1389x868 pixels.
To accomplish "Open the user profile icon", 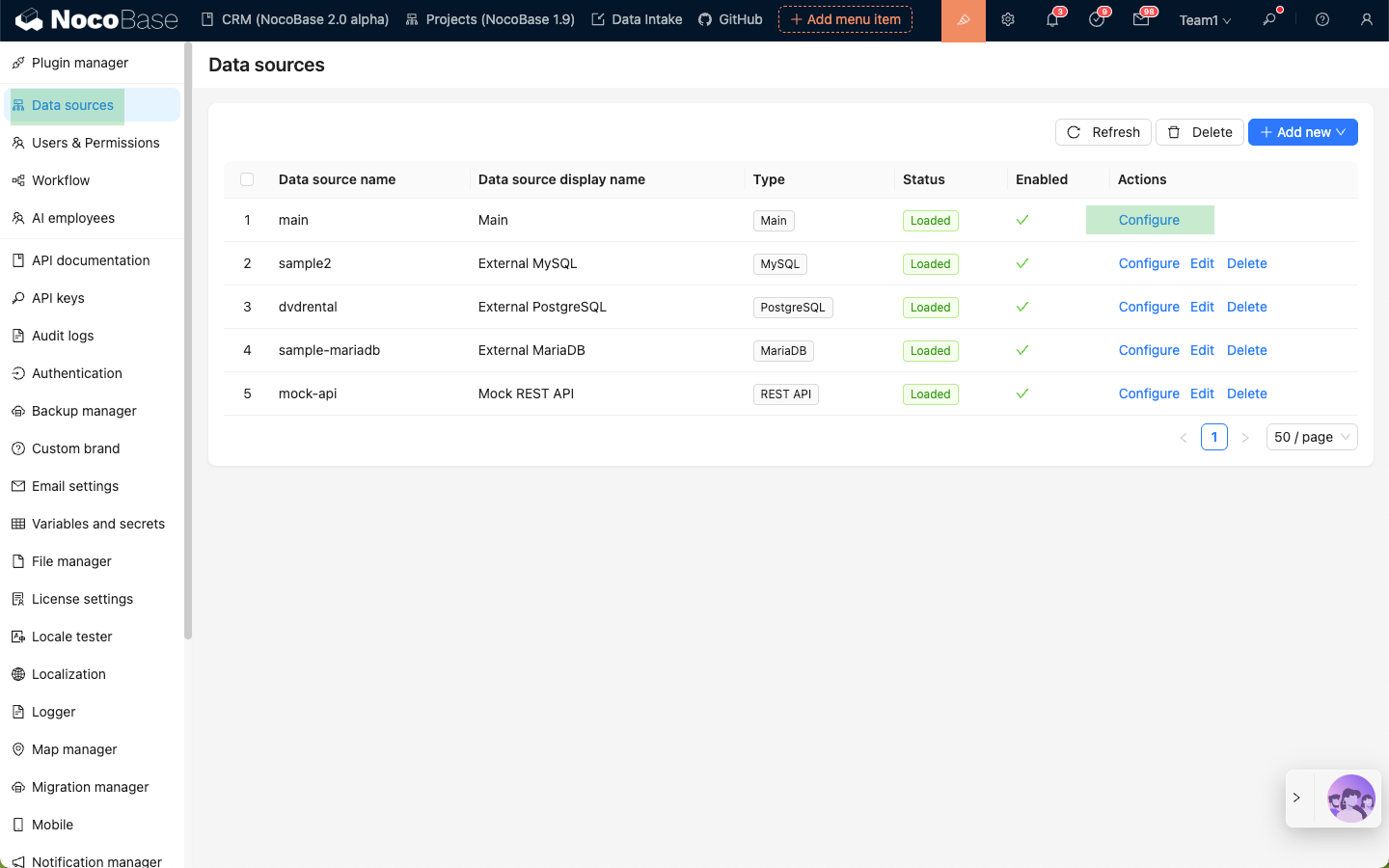I will coord(1367,20).
